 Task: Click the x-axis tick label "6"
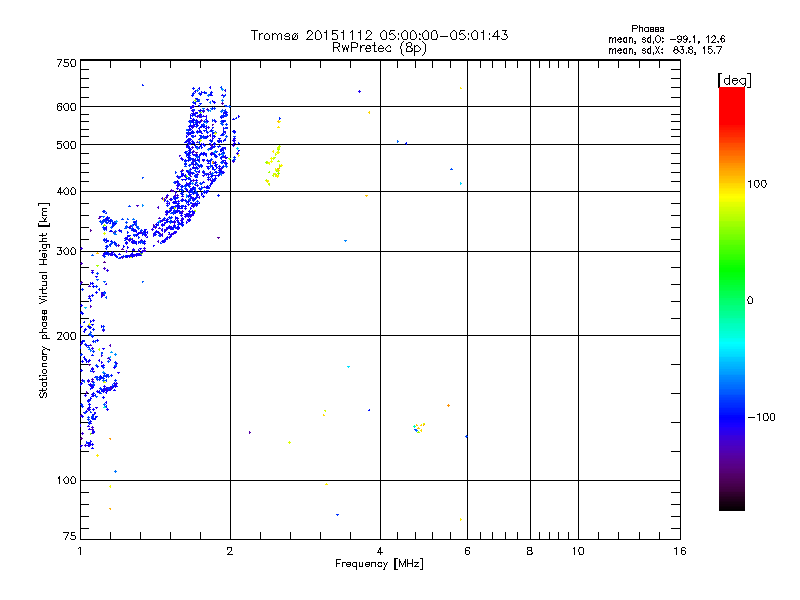pyautogui.click(x=467, y=551)
